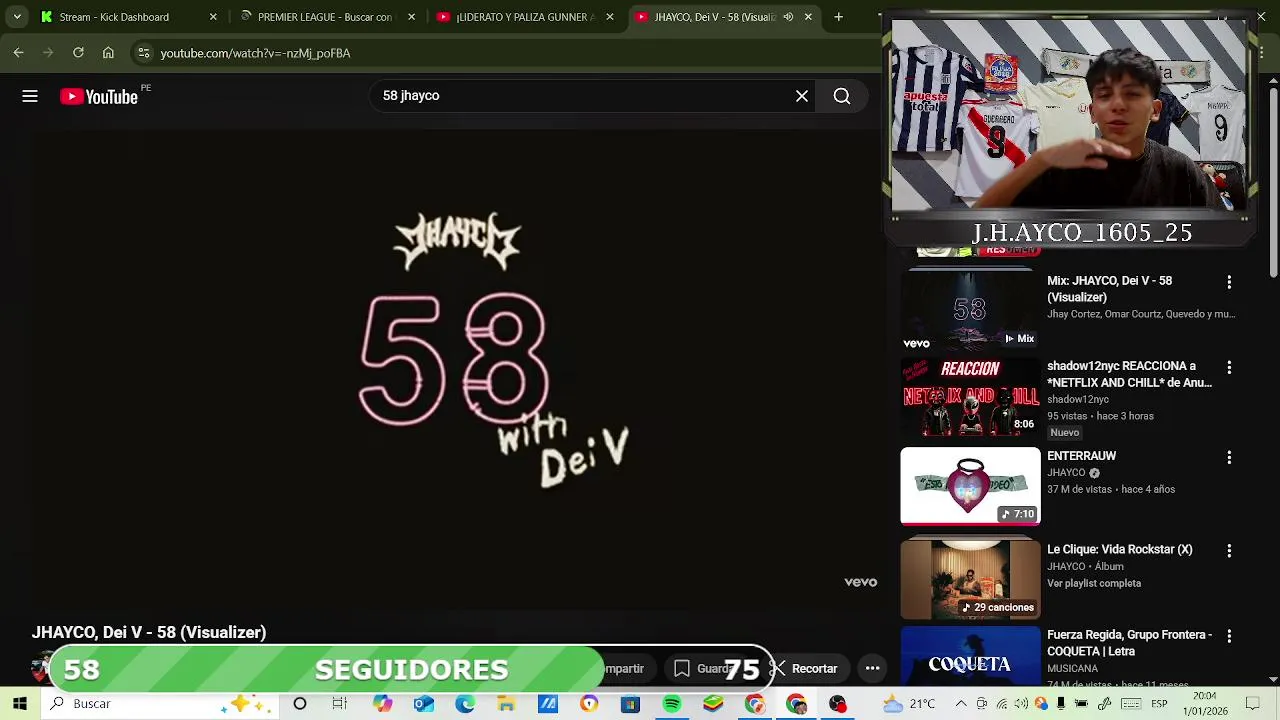Image resolution: width=1280 pixels, height=720 pixels.
Task: Go back with the browser back arrow
Action: (x=19, y=53)
